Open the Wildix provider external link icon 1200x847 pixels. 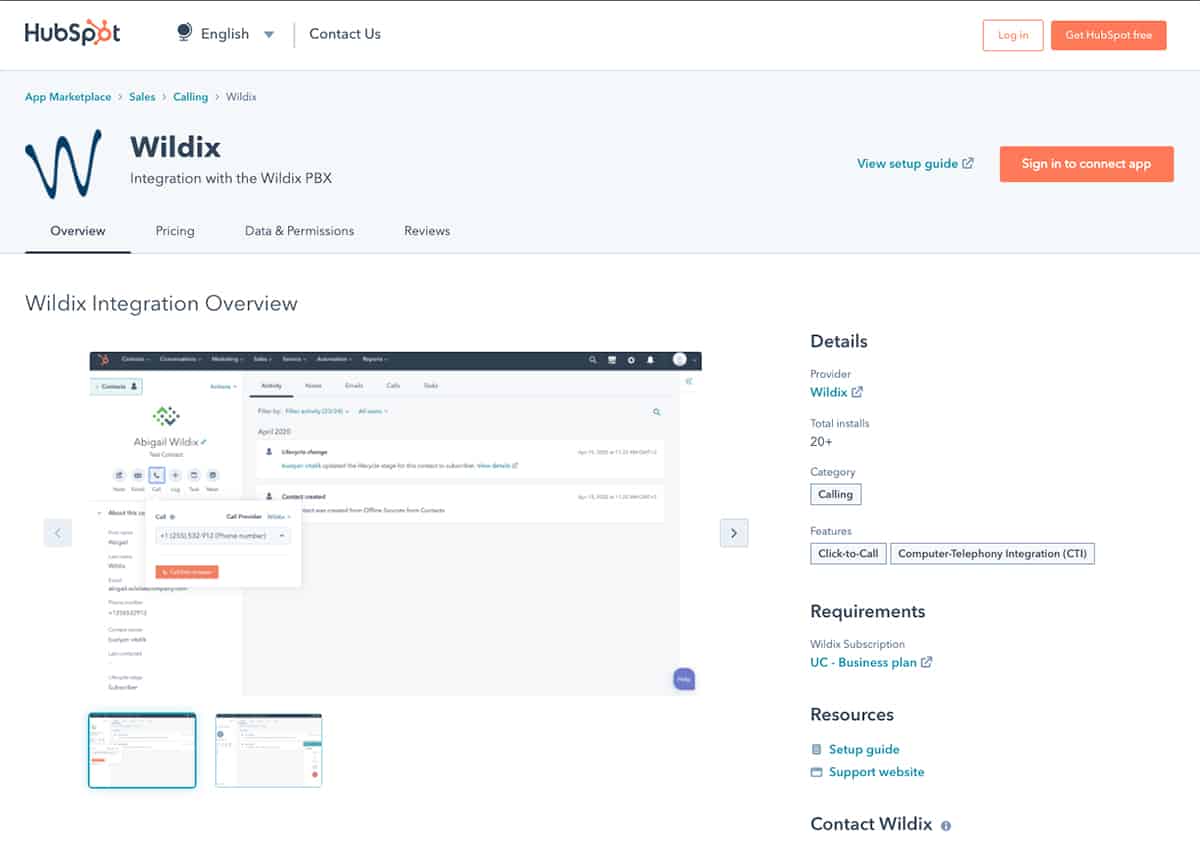(x=855, y=392)
